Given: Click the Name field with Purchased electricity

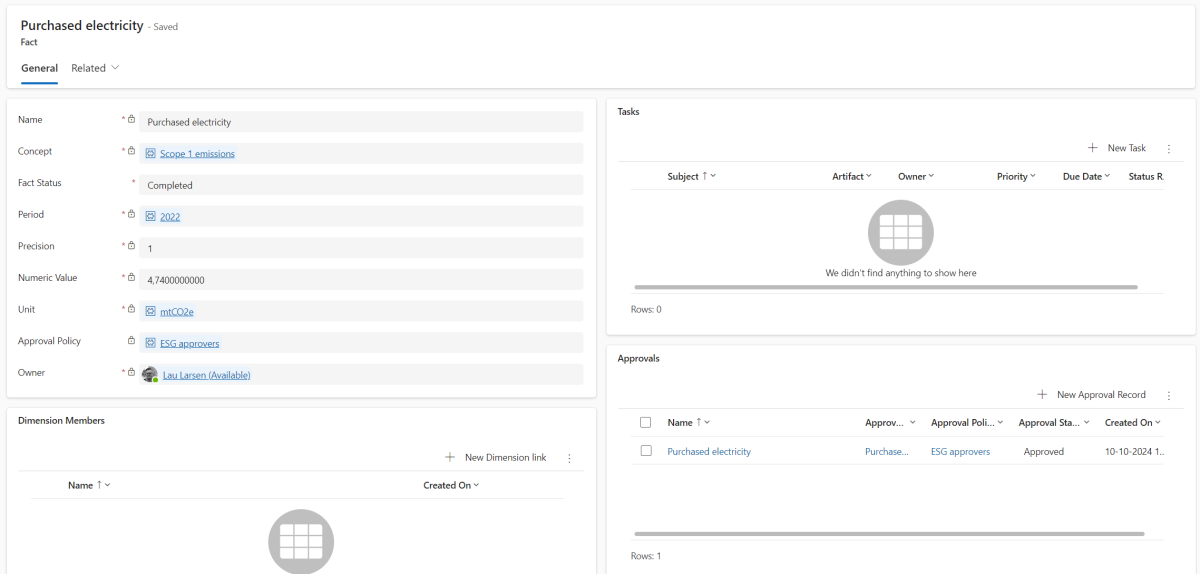Looking at the screenshot, I should point(361,122).
